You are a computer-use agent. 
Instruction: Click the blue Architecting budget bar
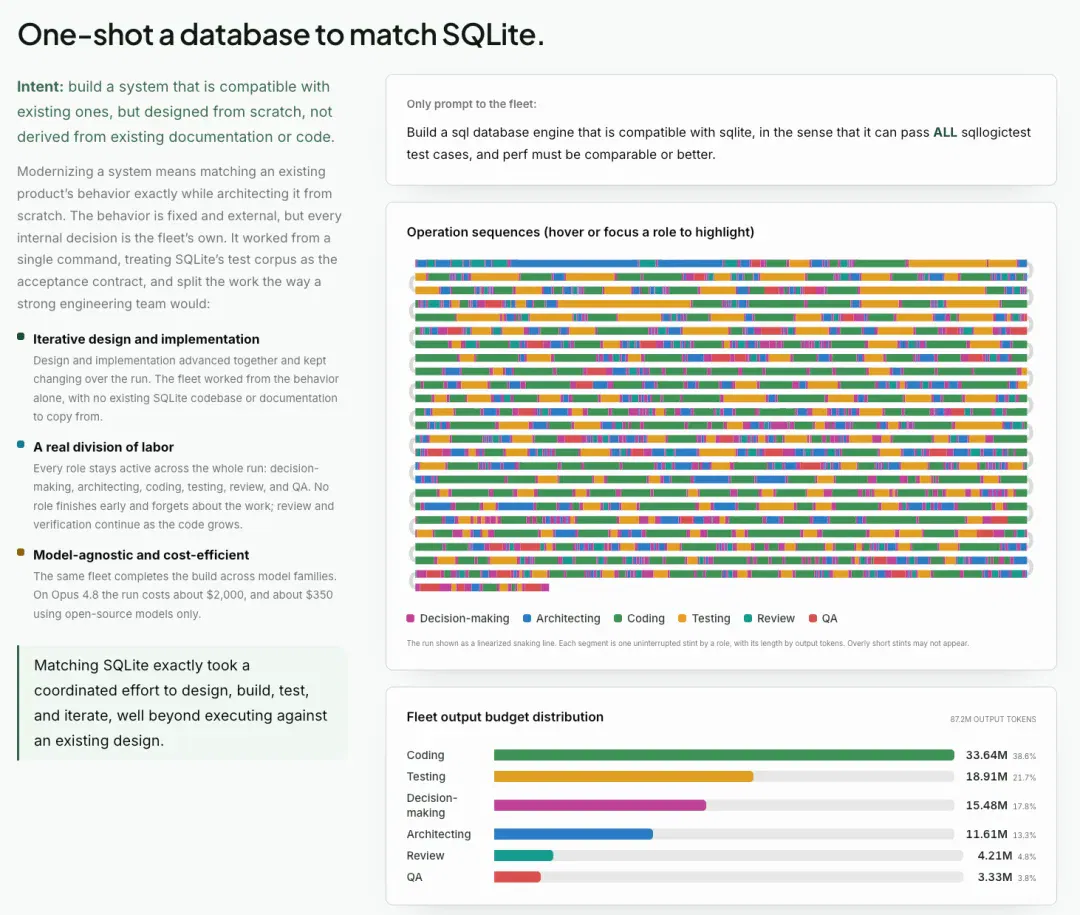coord(573,834)
